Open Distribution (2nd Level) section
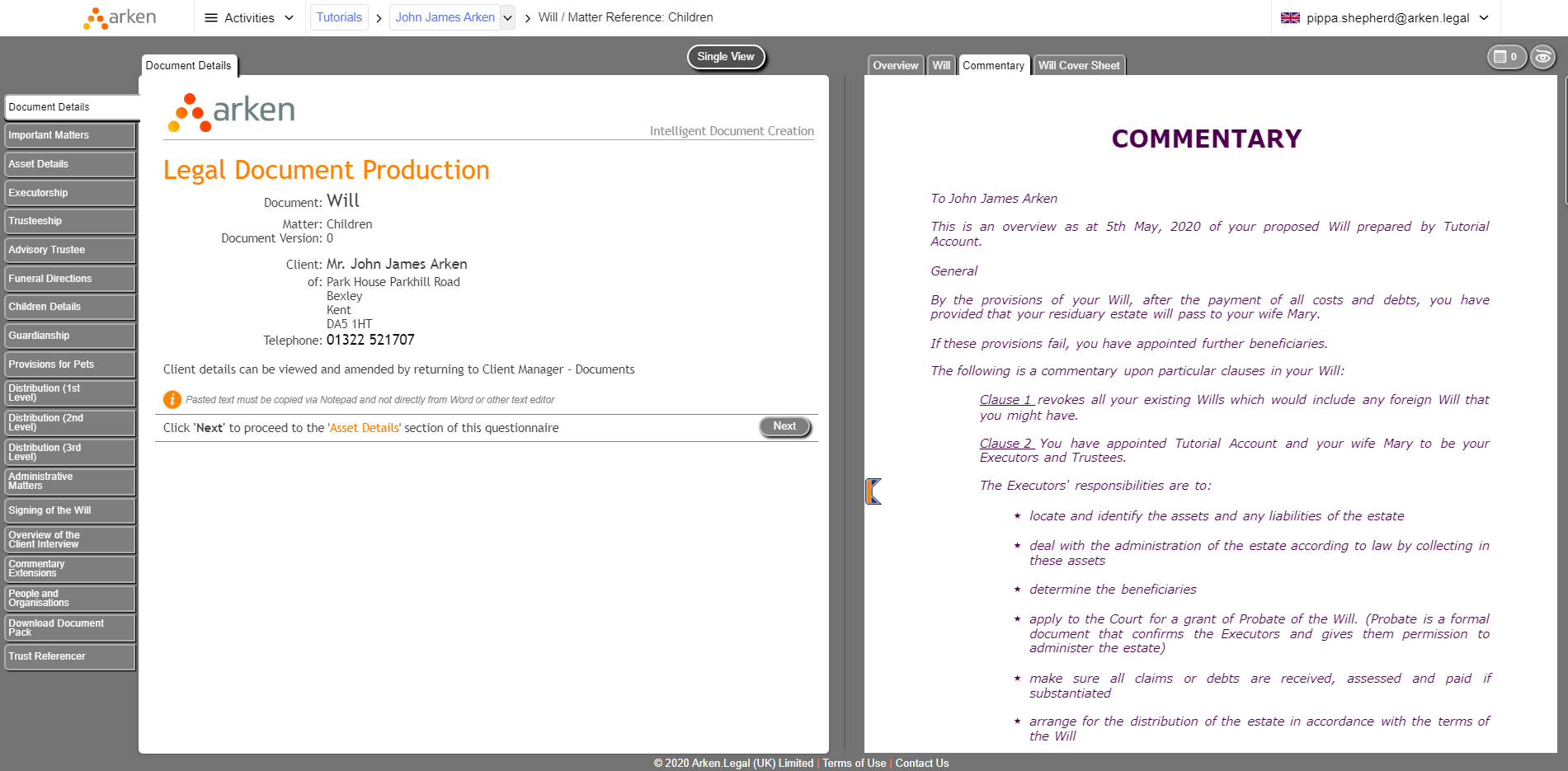The image size is (1568, 771). (x=70, y=423)
